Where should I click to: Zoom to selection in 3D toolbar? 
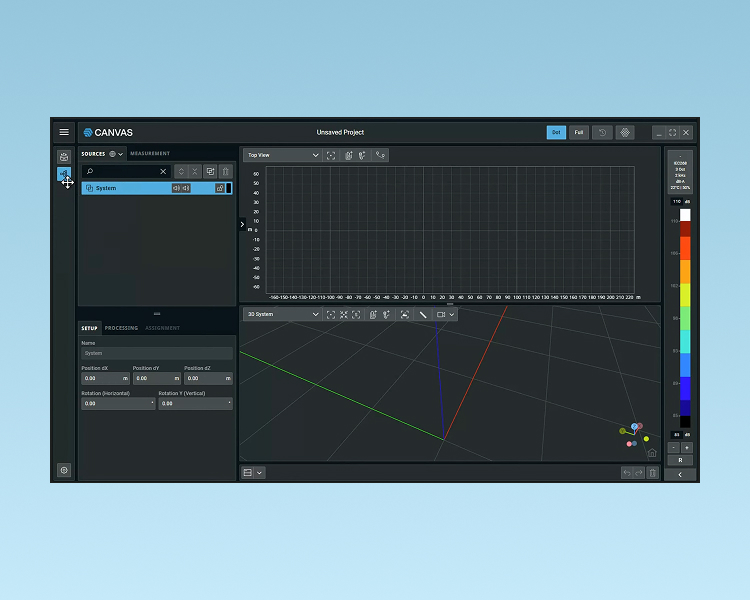(x=356, y=314)
